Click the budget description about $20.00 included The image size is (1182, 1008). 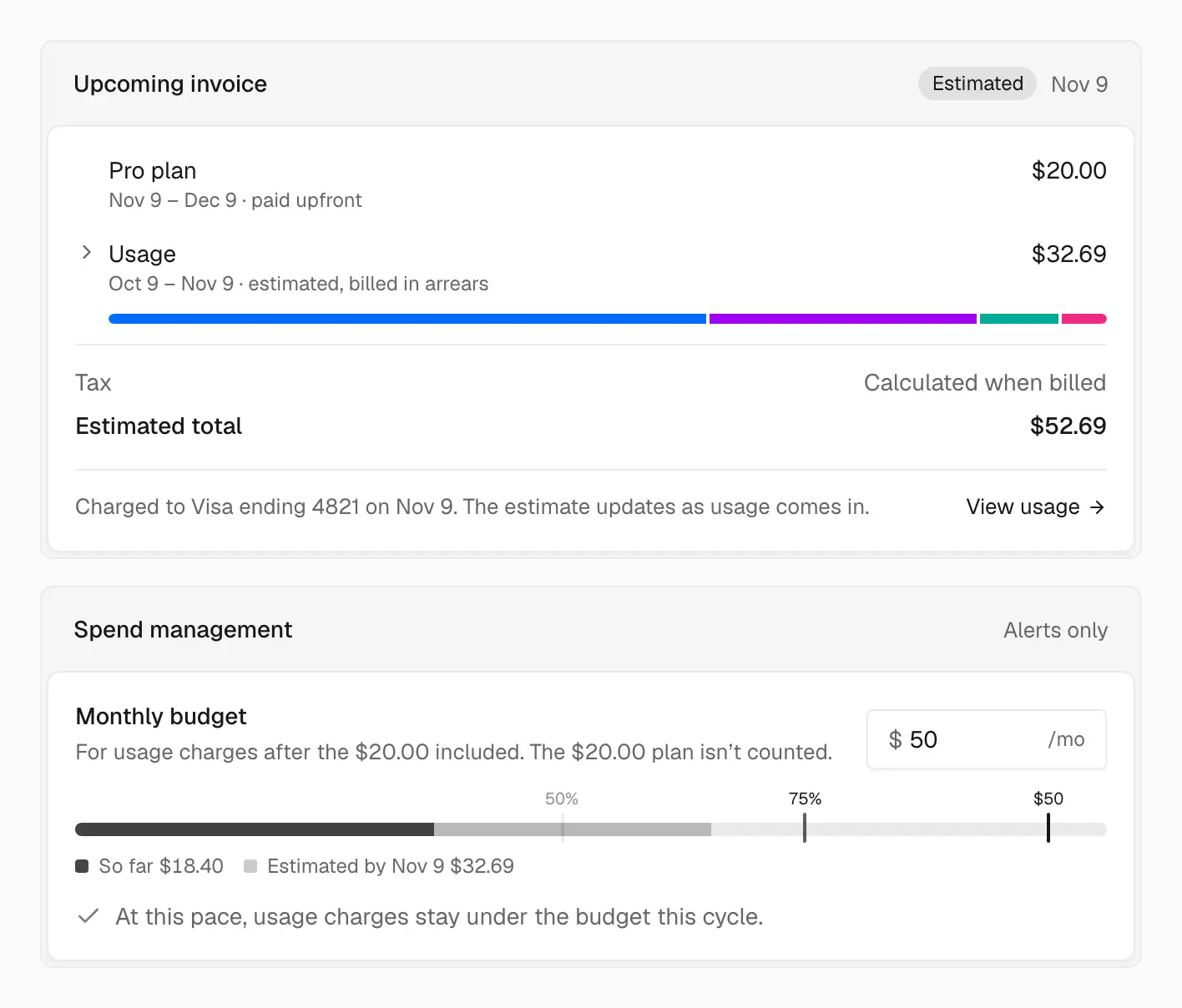point(454,752)
